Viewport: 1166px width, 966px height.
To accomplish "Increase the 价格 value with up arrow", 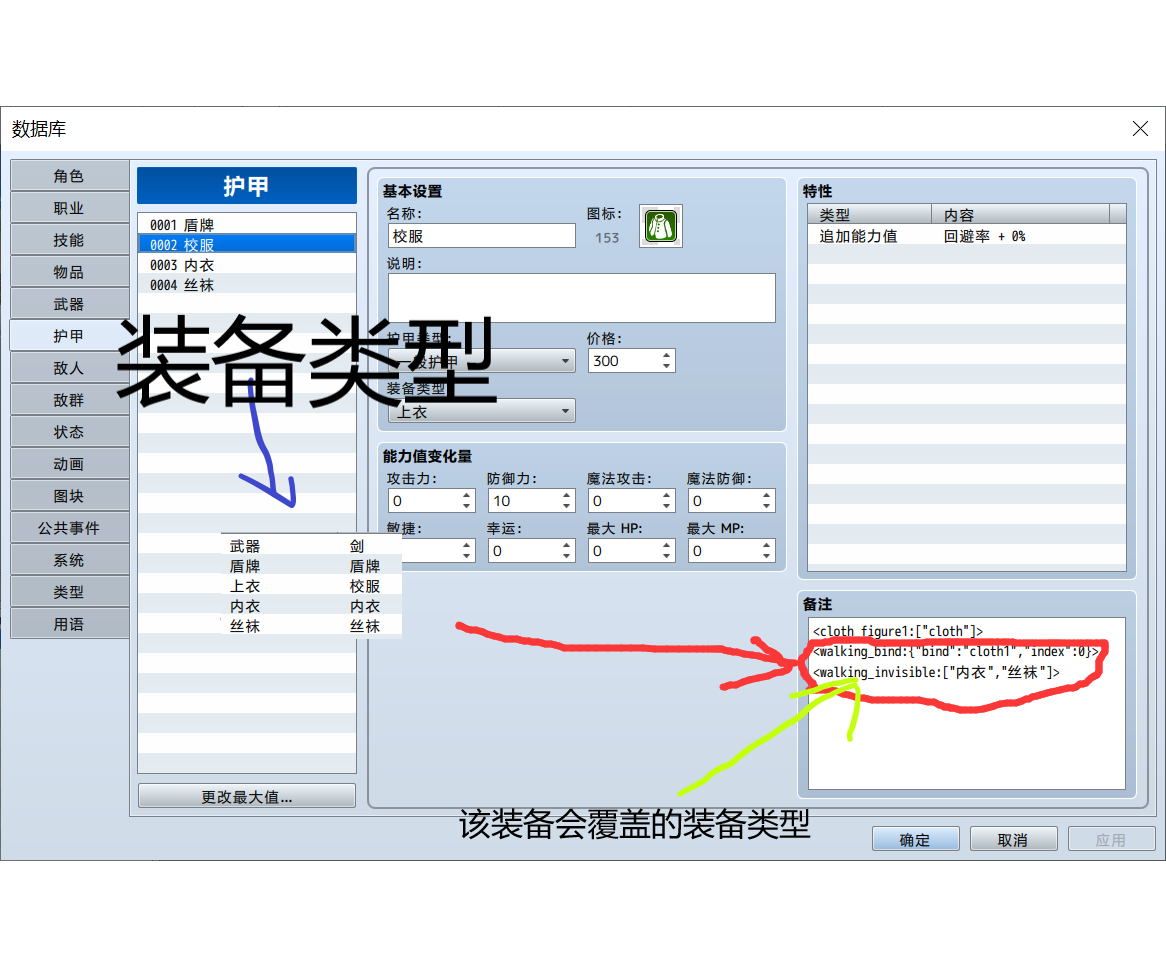I will (666, 355).
